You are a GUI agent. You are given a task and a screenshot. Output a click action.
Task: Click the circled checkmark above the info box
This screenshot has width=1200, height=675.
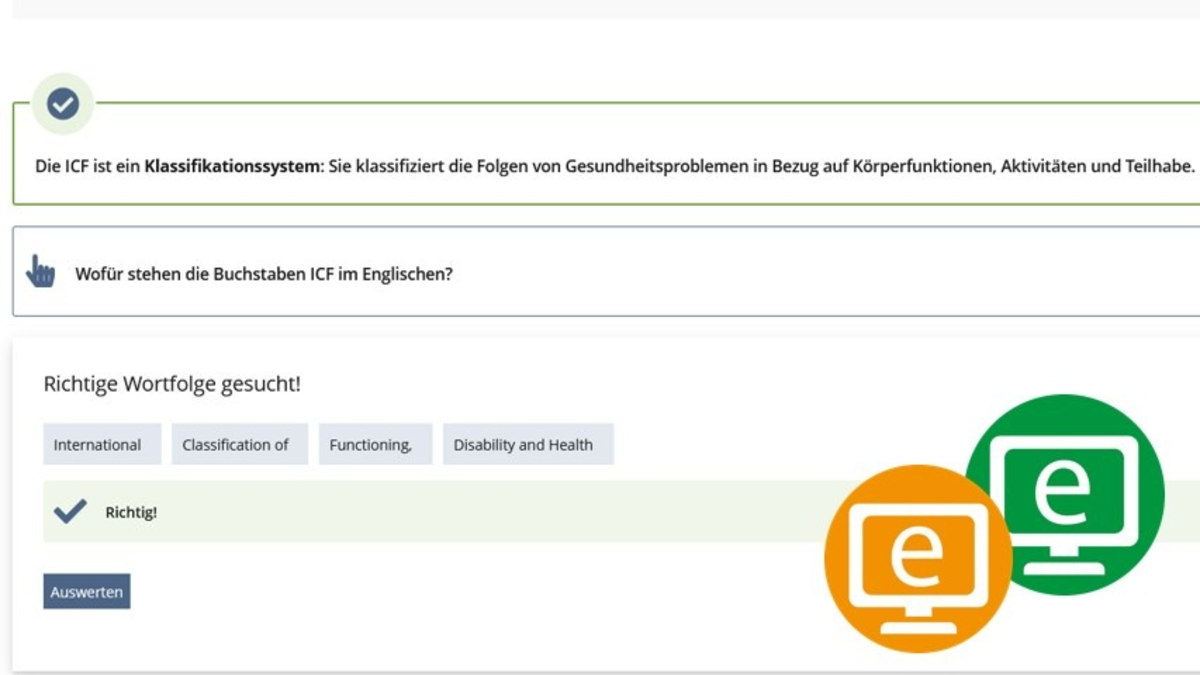pos(63,103)
